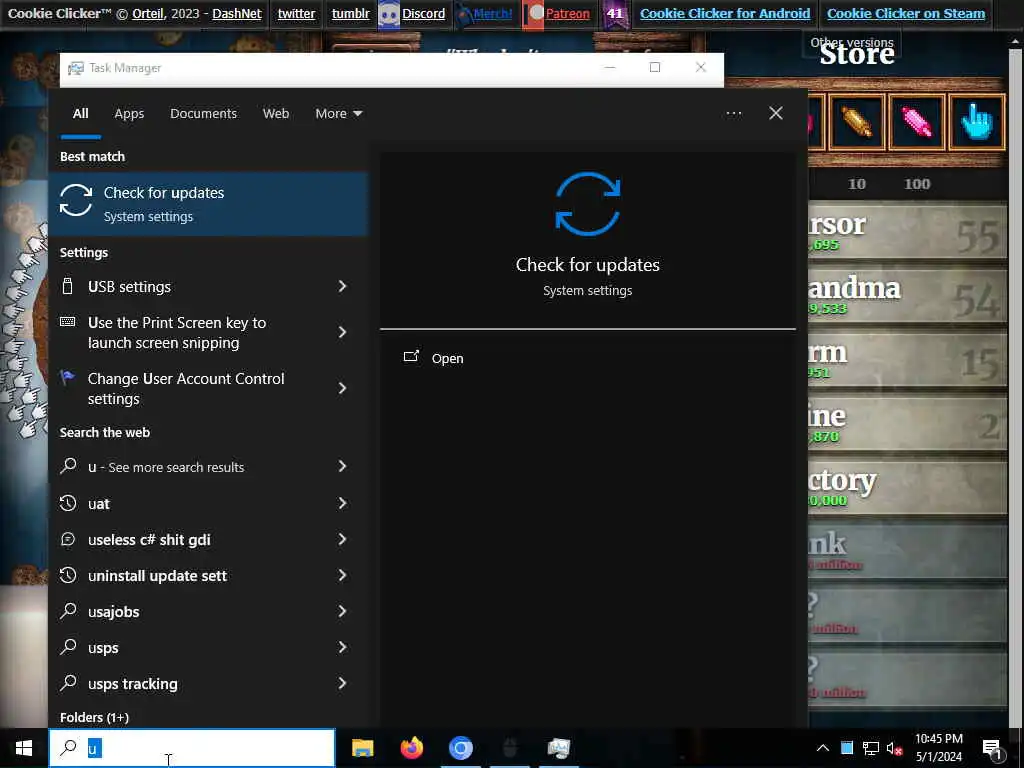The image size is (1024, 768).
Task: Open the Patreon link in top bar
Action: pyautogui.click(x=568, y=13)
